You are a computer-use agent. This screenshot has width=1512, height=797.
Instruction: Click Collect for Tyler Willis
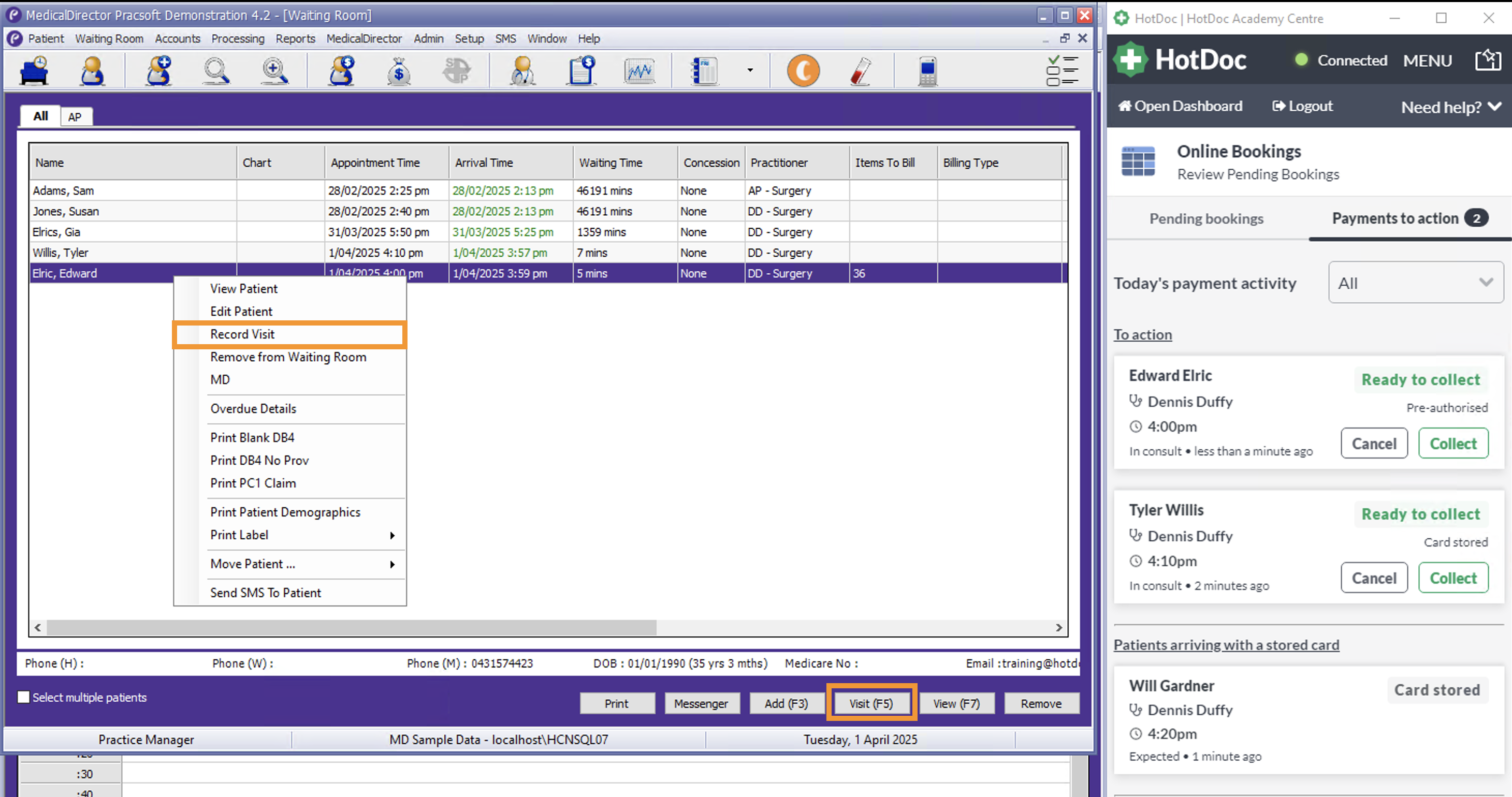tap(1453, 578)
